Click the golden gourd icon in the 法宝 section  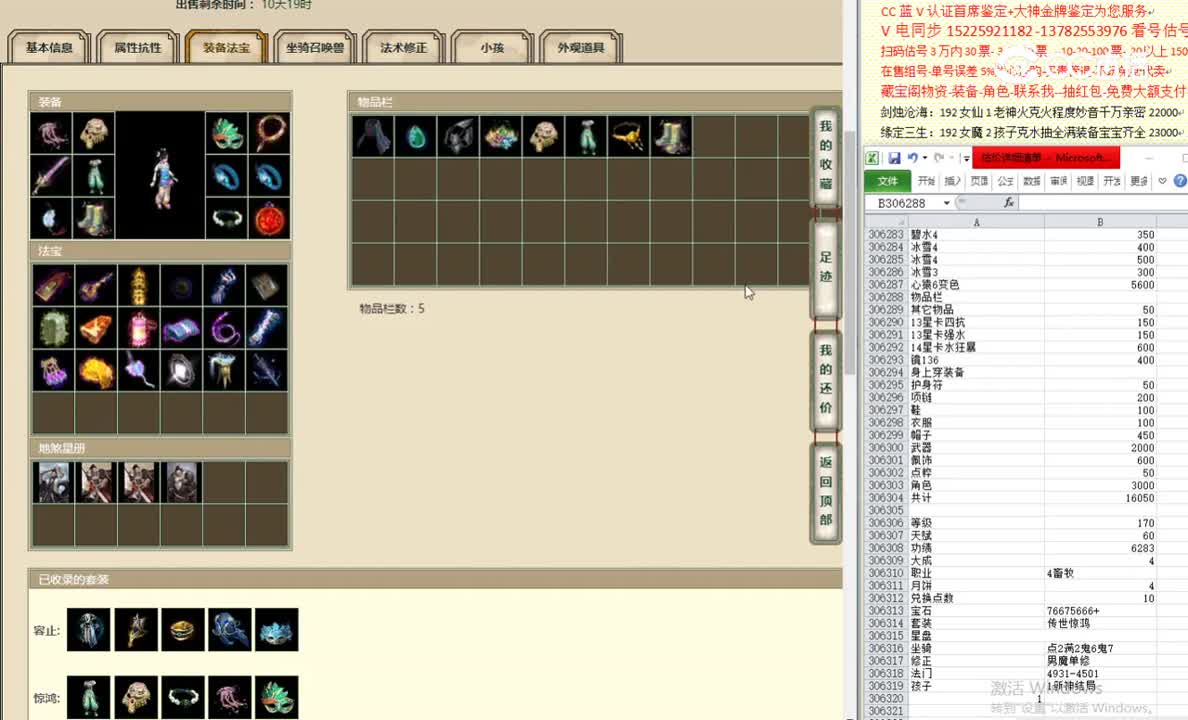coord(98,371)
